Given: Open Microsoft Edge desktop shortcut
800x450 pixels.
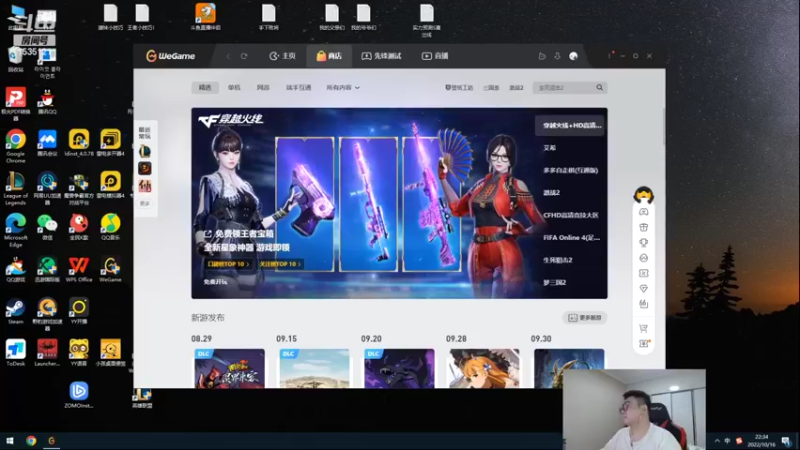Looking at the screenshot, I should click(x=16, y=230).
